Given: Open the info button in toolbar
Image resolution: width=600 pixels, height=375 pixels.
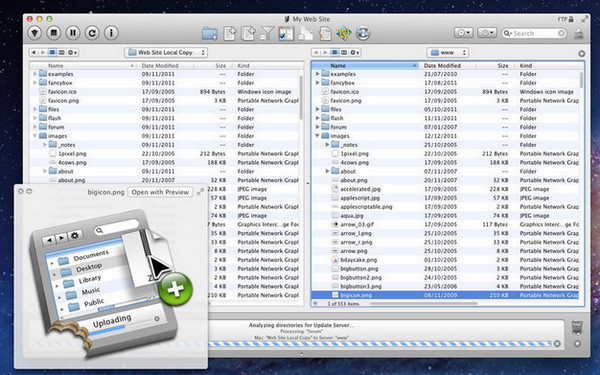Looking at the screenshot, I should click(111, 33).
